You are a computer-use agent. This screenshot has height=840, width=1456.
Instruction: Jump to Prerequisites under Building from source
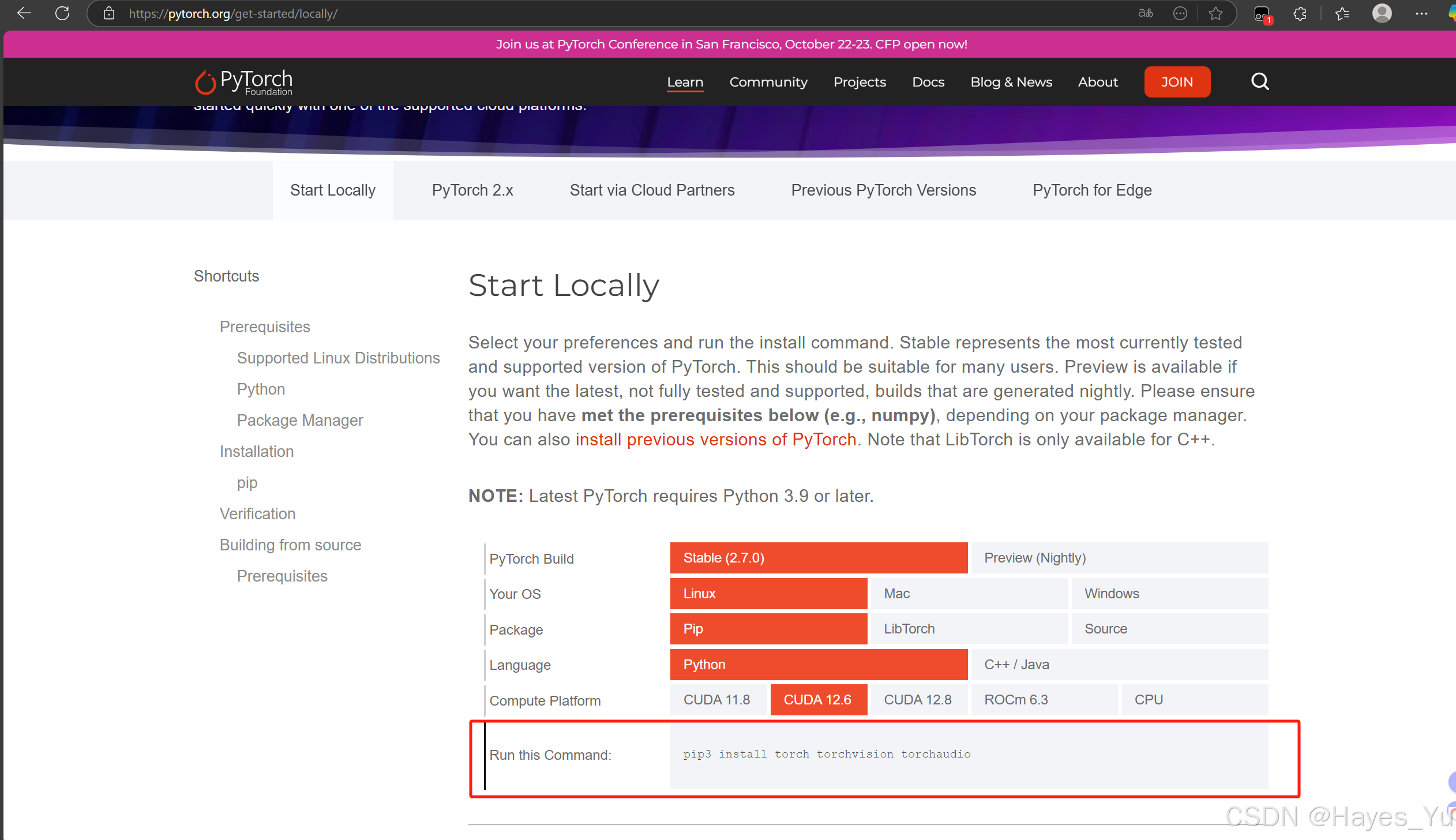282,576
